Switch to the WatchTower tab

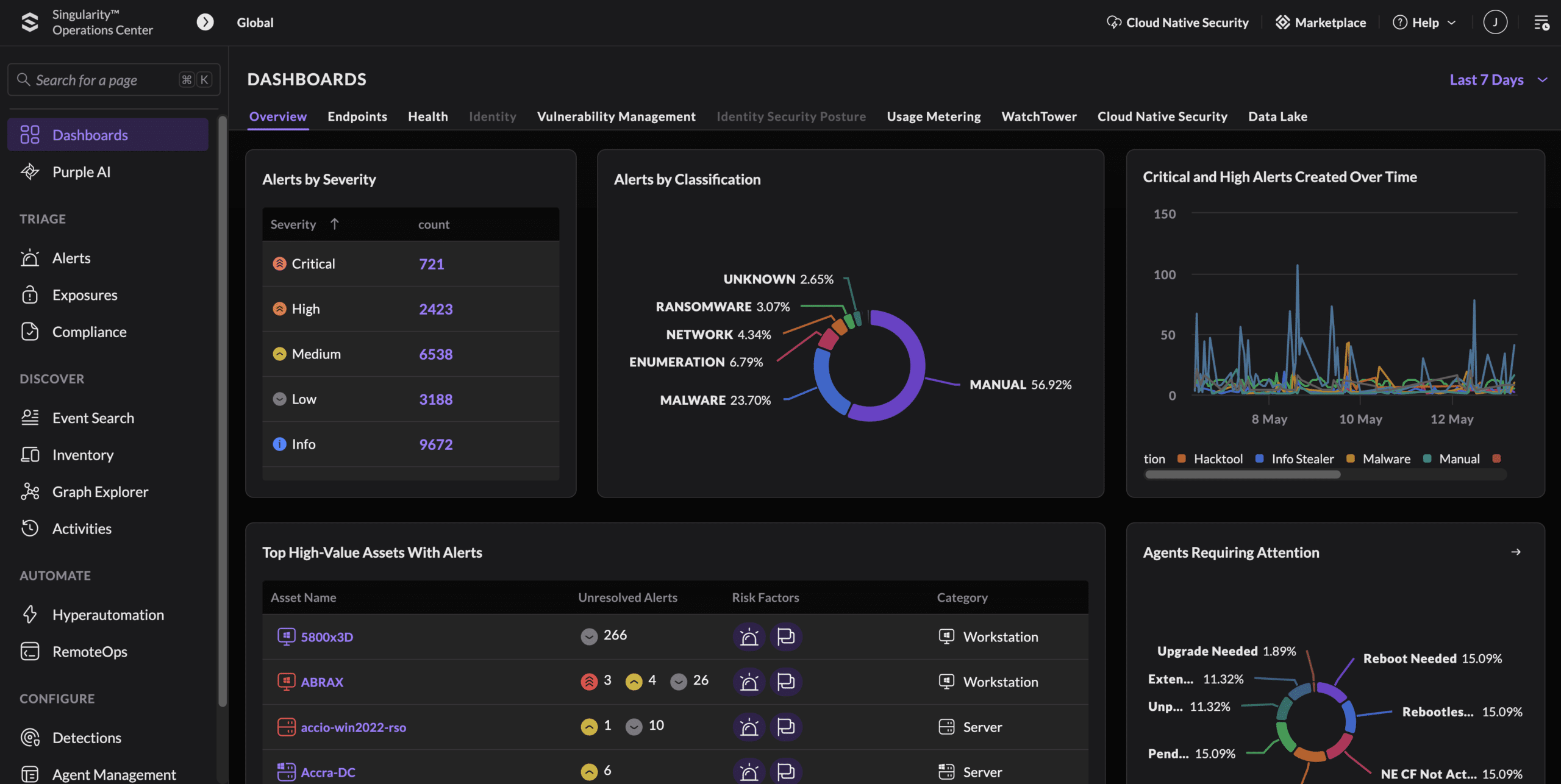click(x=1039, y=116)
